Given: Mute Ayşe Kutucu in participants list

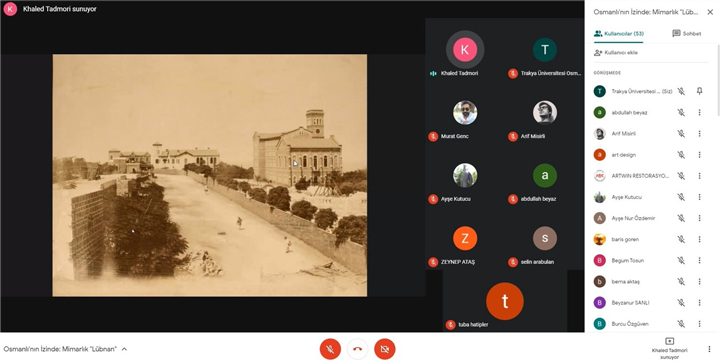Looking at the screenshot, I should (681, 197).
